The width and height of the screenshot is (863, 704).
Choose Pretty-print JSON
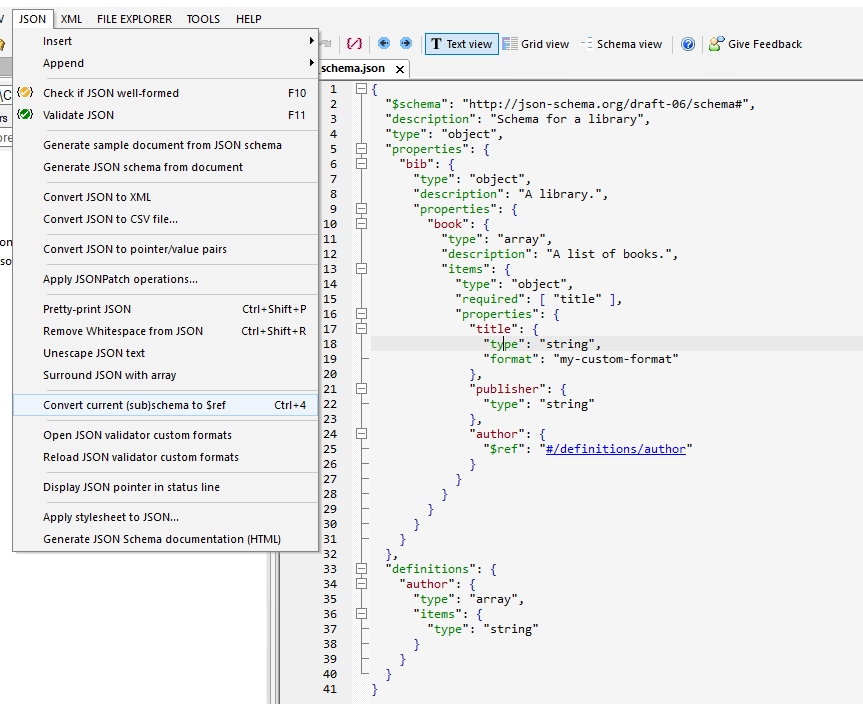coord(166,309)
